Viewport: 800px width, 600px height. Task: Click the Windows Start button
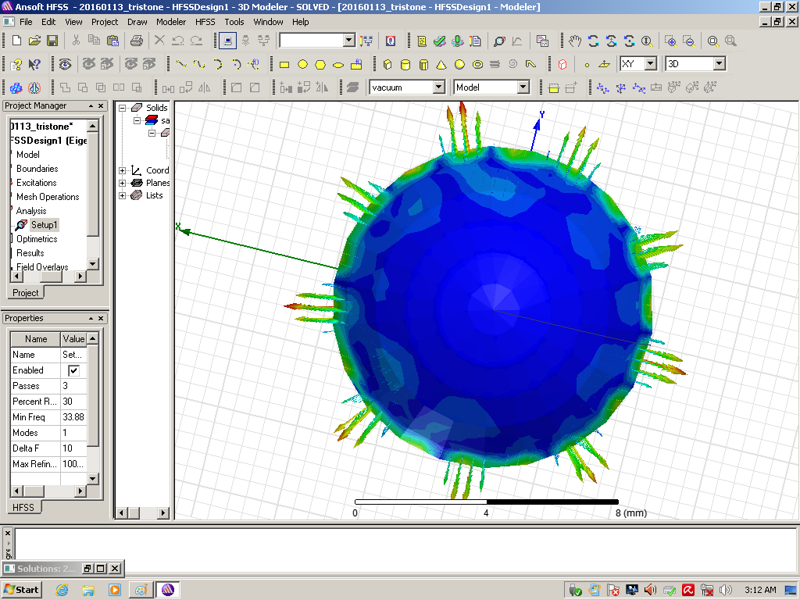pyautogui.click(x=22, y=589)
